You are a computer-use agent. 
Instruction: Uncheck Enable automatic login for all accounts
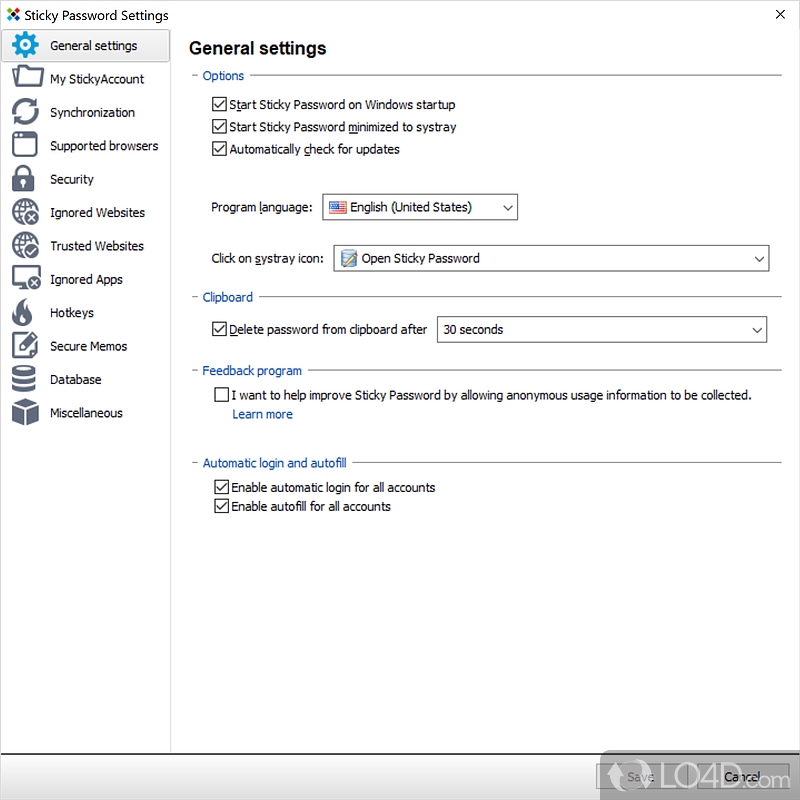[221, 487]
